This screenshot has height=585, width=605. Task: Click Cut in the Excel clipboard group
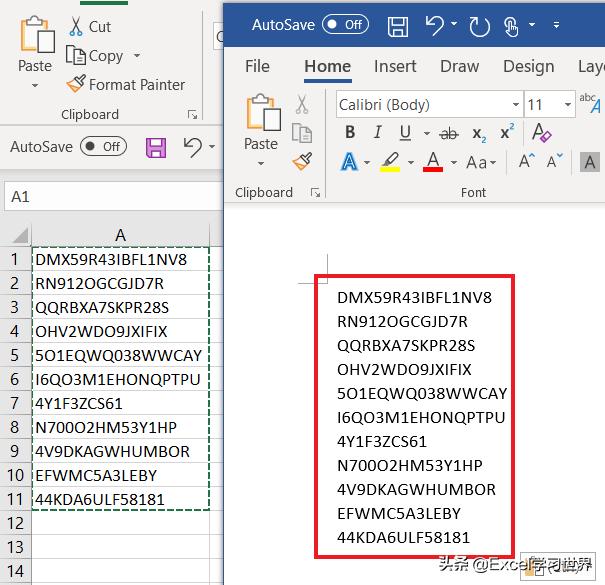90,27
